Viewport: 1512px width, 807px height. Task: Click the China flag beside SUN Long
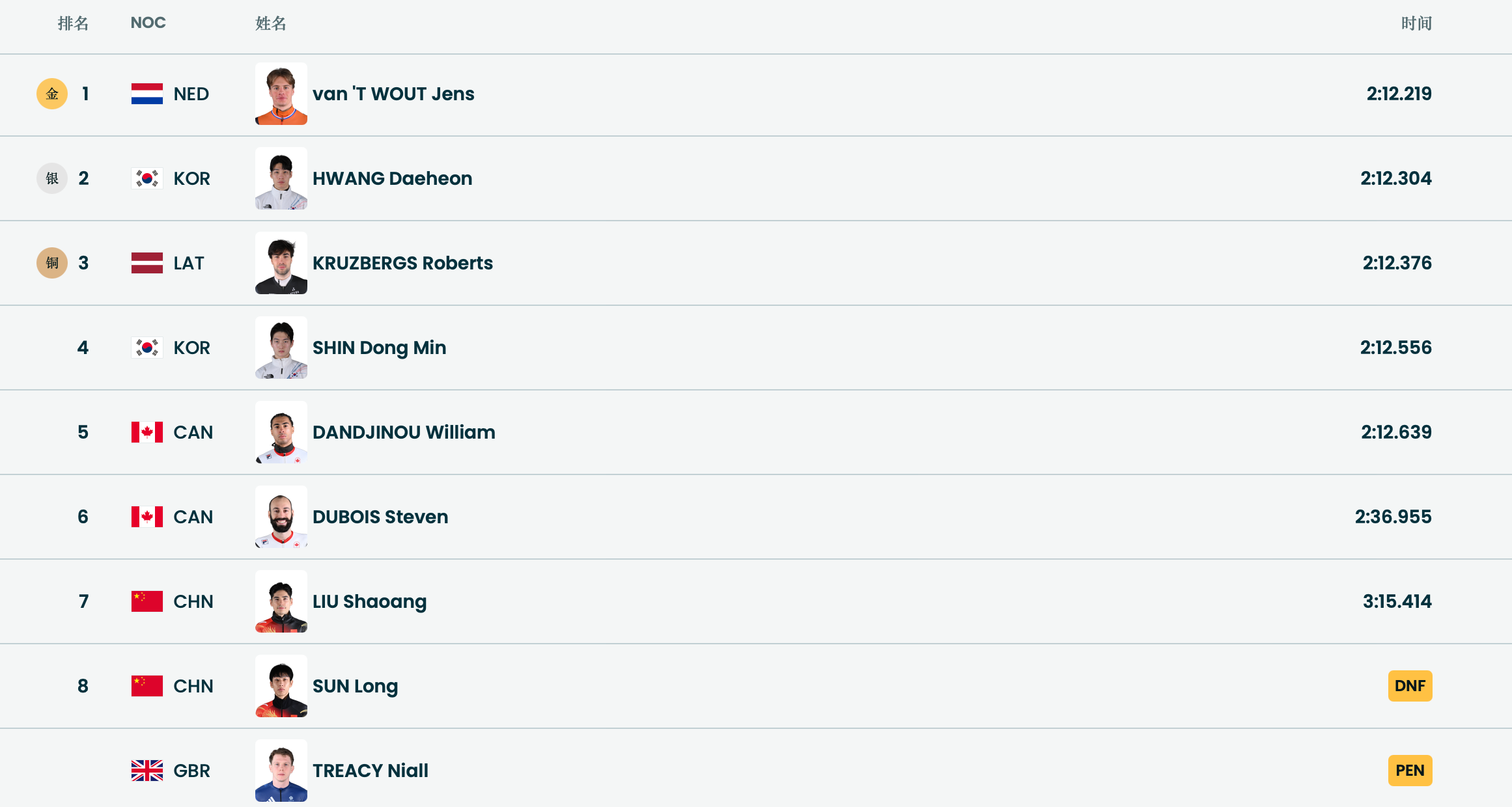(x=147, y=686)
